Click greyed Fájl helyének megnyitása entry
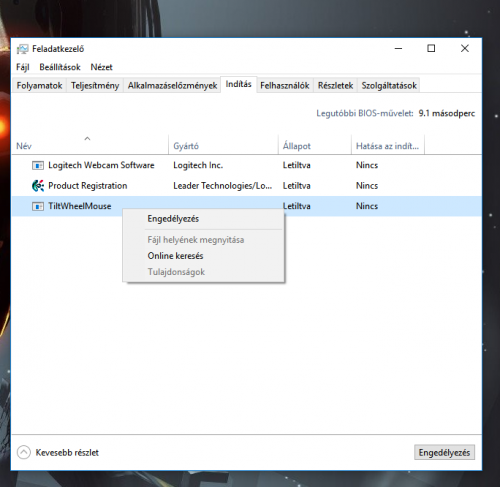Screen dimensions: 500x487 203,240
